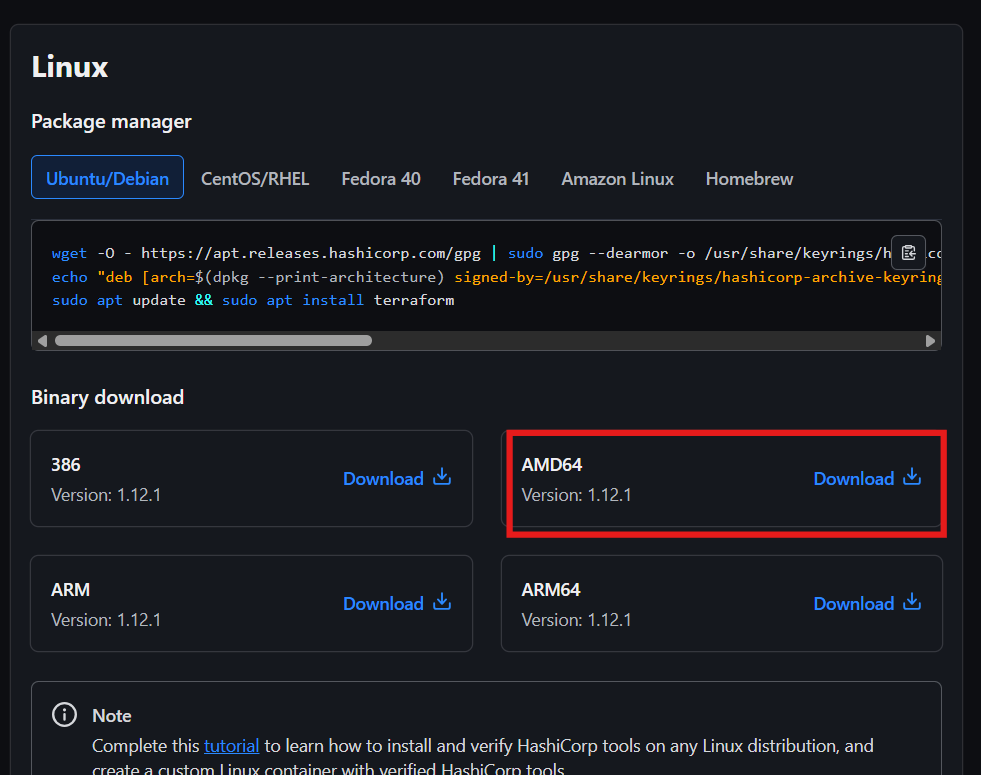This screenshot has width=981, height=775.
Task: Click the 'sudo apt update' command line
Action: [253, 300]
